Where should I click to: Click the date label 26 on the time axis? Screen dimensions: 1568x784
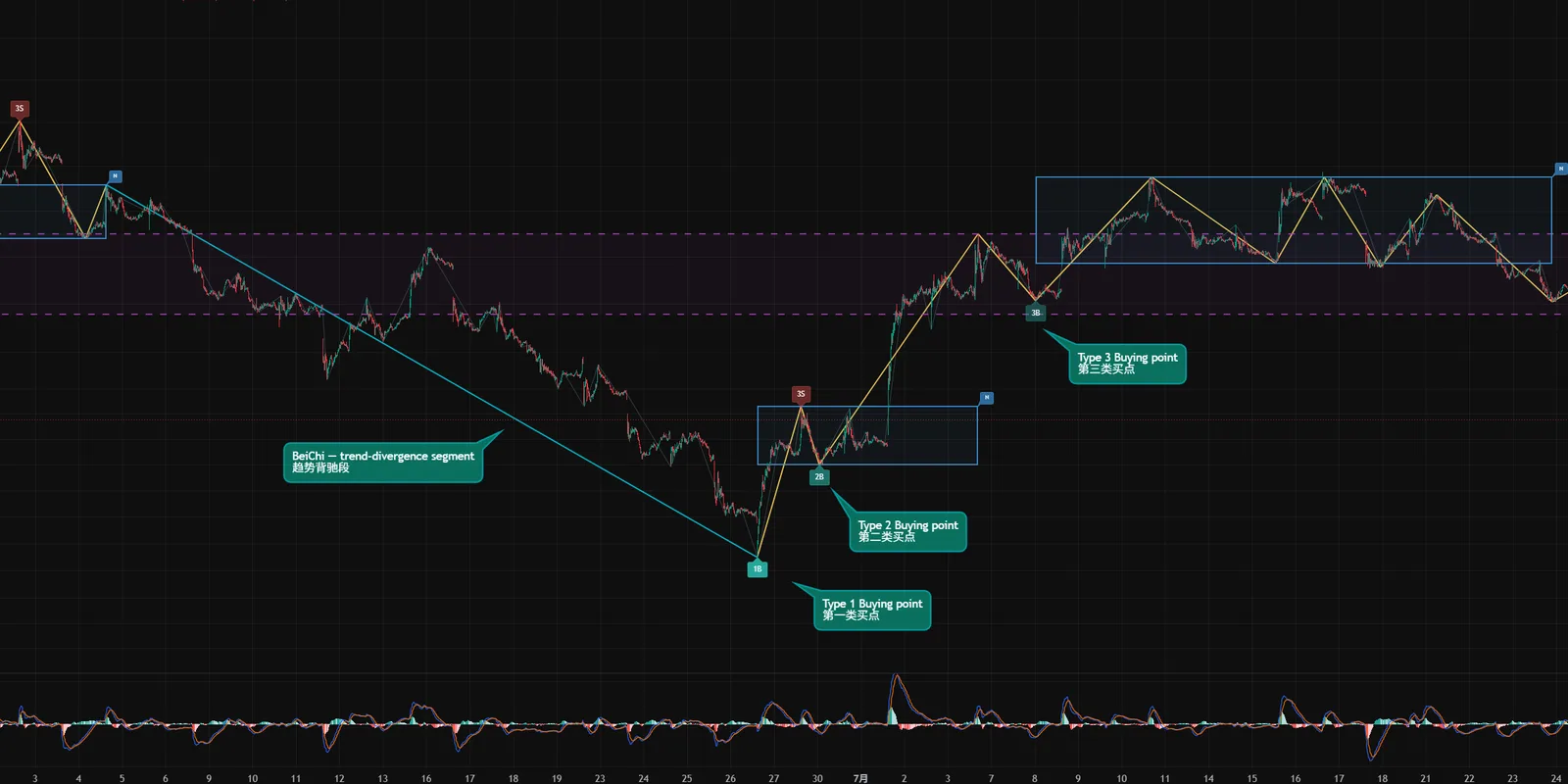(730, 778)
